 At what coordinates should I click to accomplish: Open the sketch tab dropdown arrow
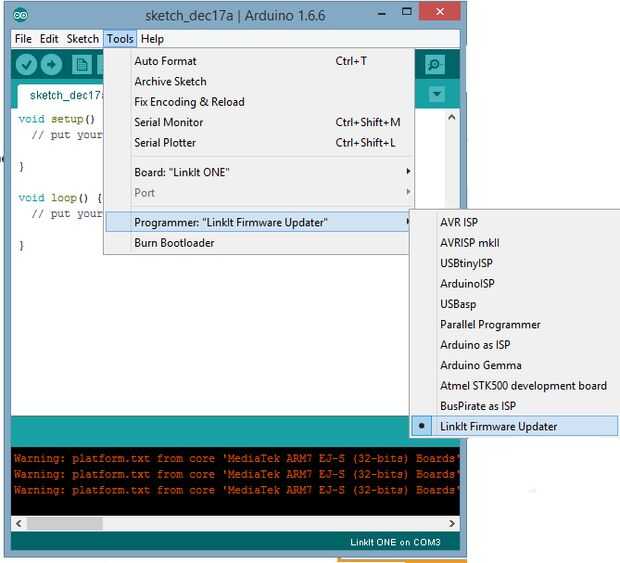click(436, 95)
